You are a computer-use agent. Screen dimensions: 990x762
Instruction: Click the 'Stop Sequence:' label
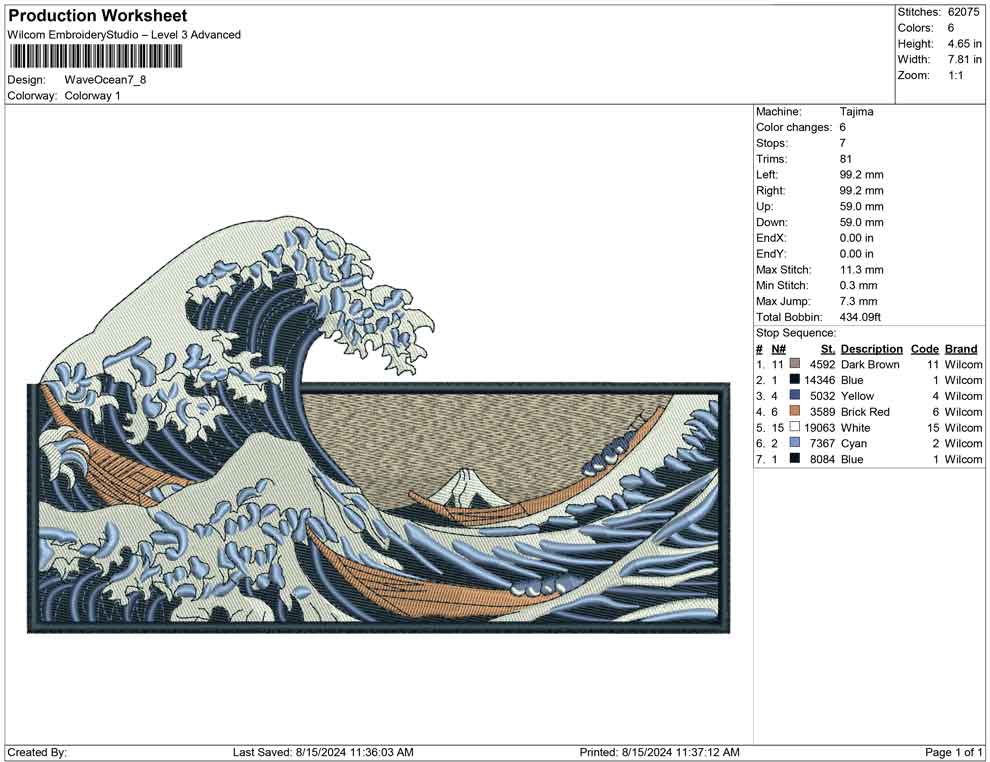pyautogui.click(x=796, y=333)
